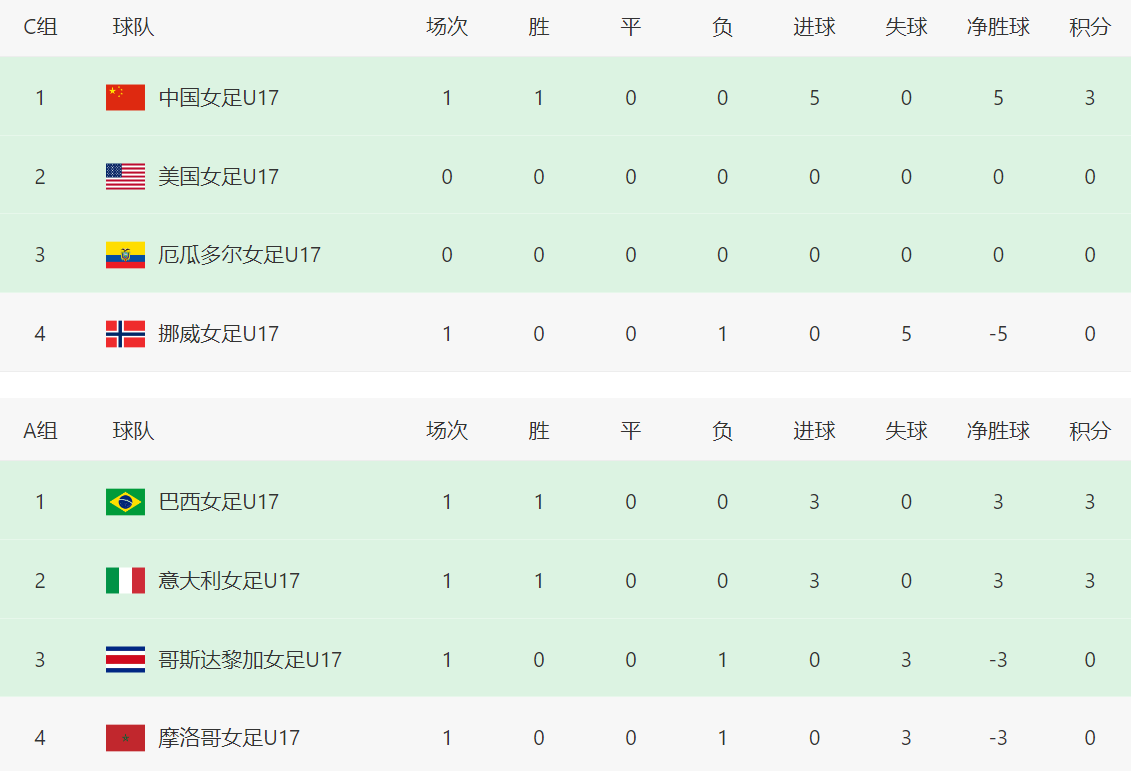This screenshot has height=771, width=1131.
Task: Open the 中国女足U17 team link
Action: 218,98
